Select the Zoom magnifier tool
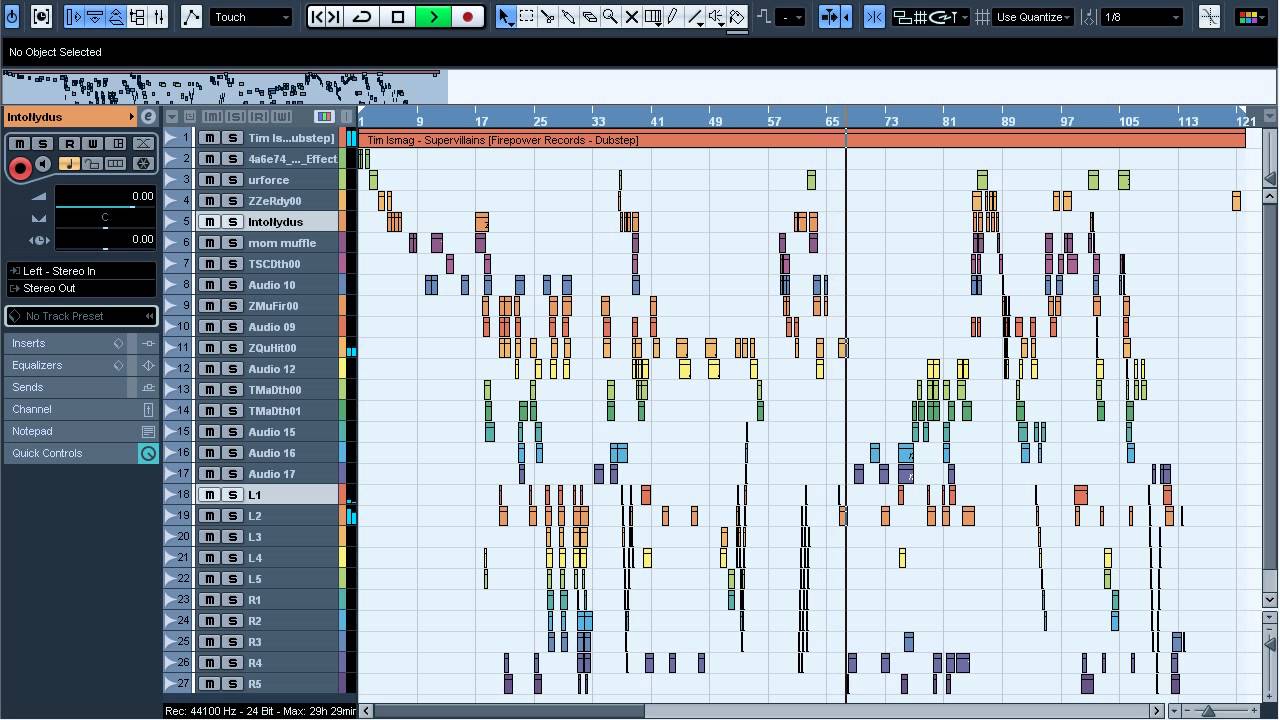This screenshot has width=1280, height=720. point(610,17)
